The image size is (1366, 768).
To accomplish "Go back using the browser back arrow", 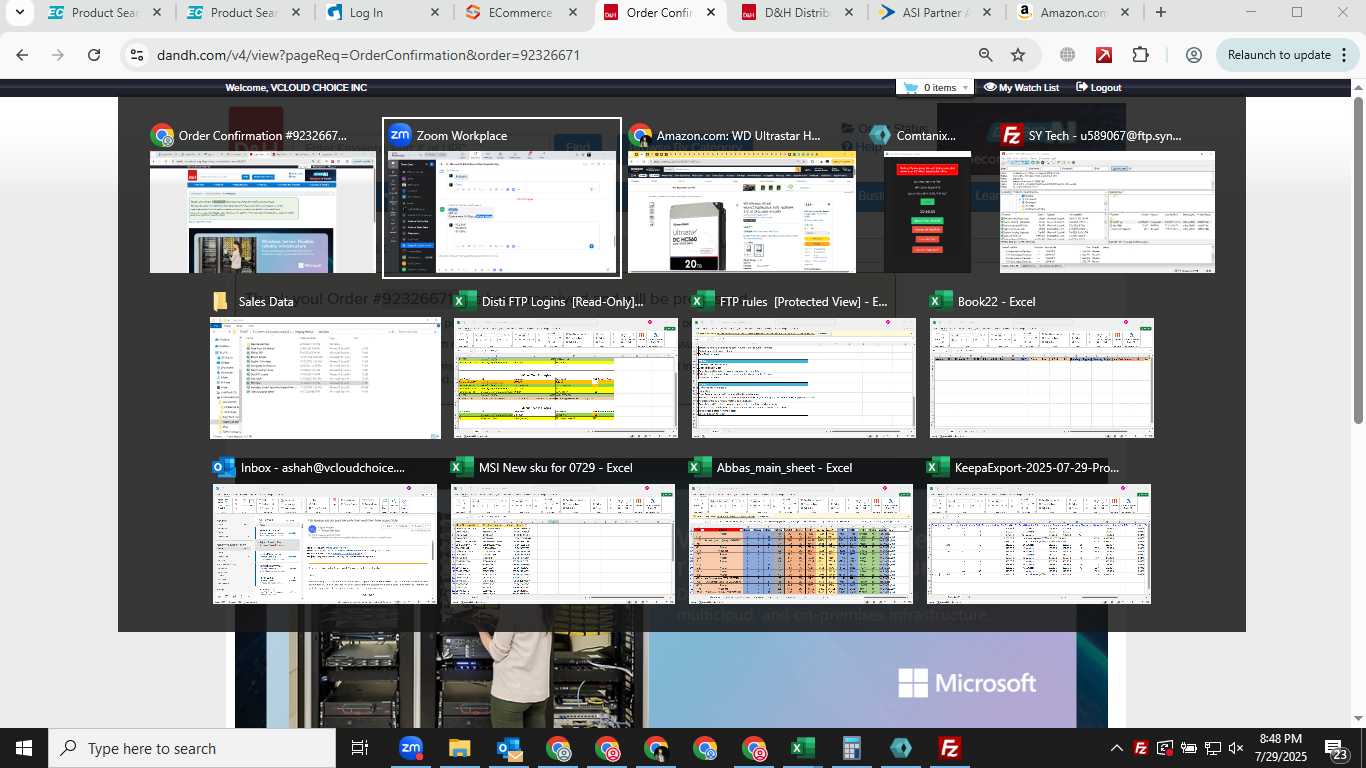I will 22,55.
